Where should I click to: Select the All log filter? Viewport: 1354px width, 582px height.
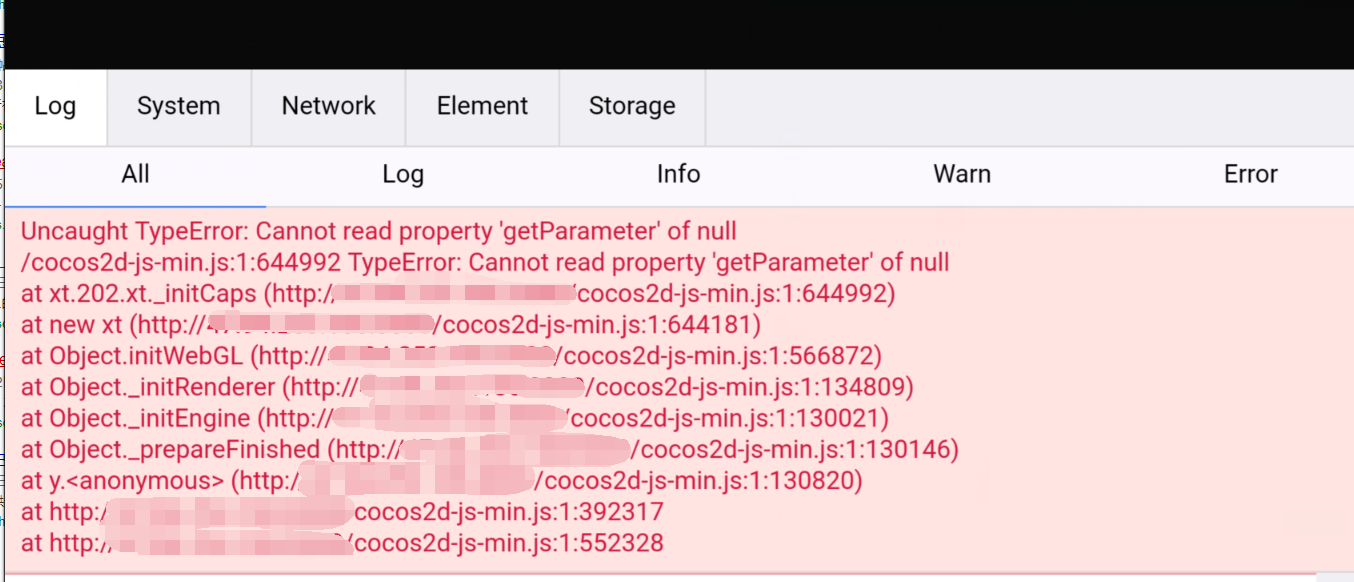click(x=135, y=174)
